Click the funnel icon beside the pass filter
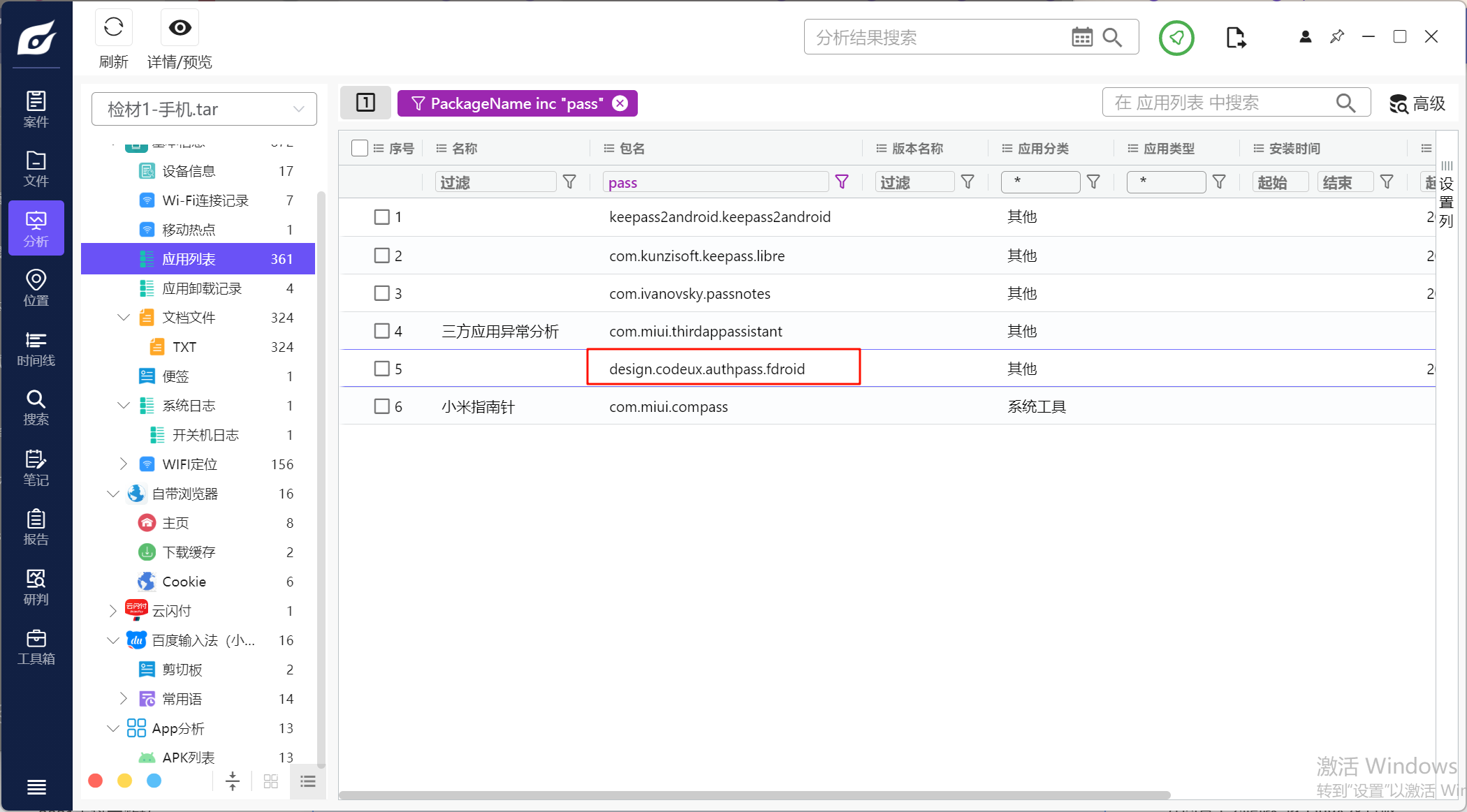The width and height of the screenshot is (1467, 812). pos(842,182)
